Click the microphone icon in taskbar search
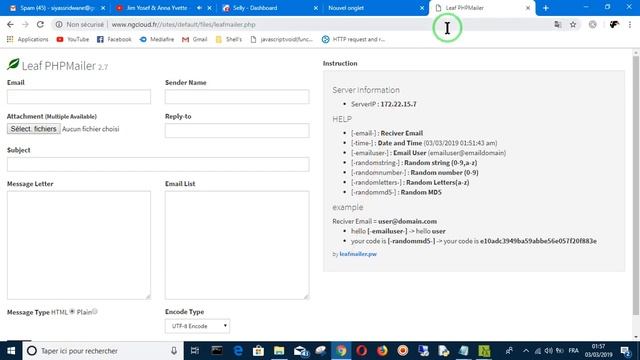 [174, 351]
